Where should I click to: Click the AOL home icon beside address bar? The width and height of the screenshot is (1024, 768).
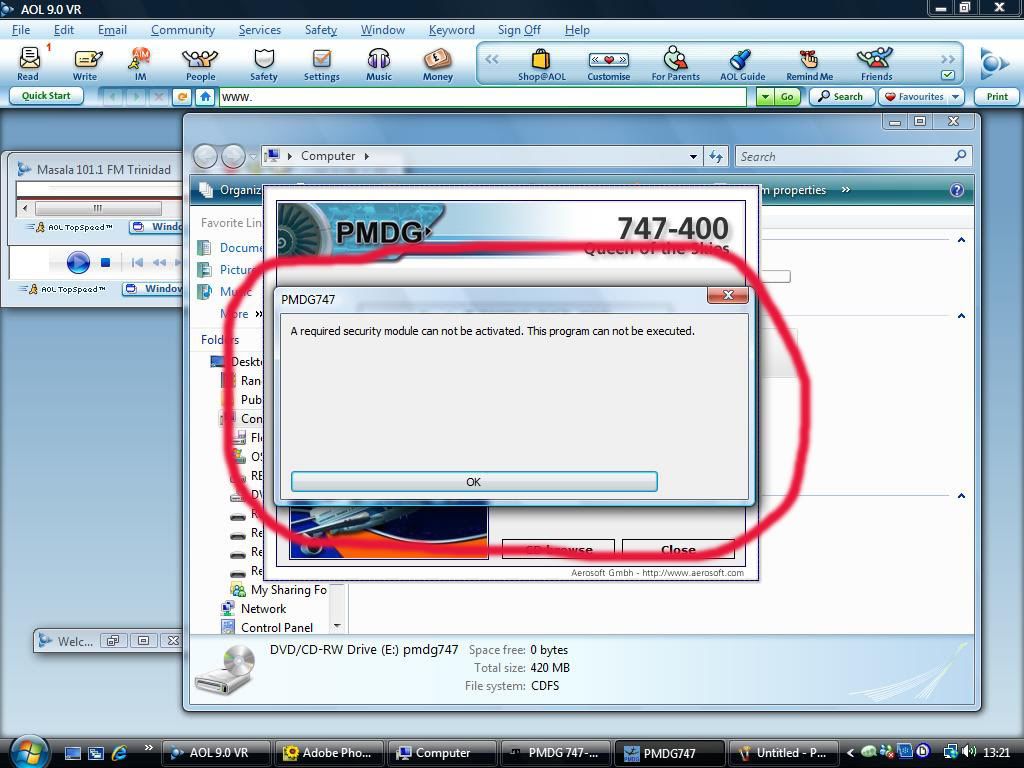[205, 97]
